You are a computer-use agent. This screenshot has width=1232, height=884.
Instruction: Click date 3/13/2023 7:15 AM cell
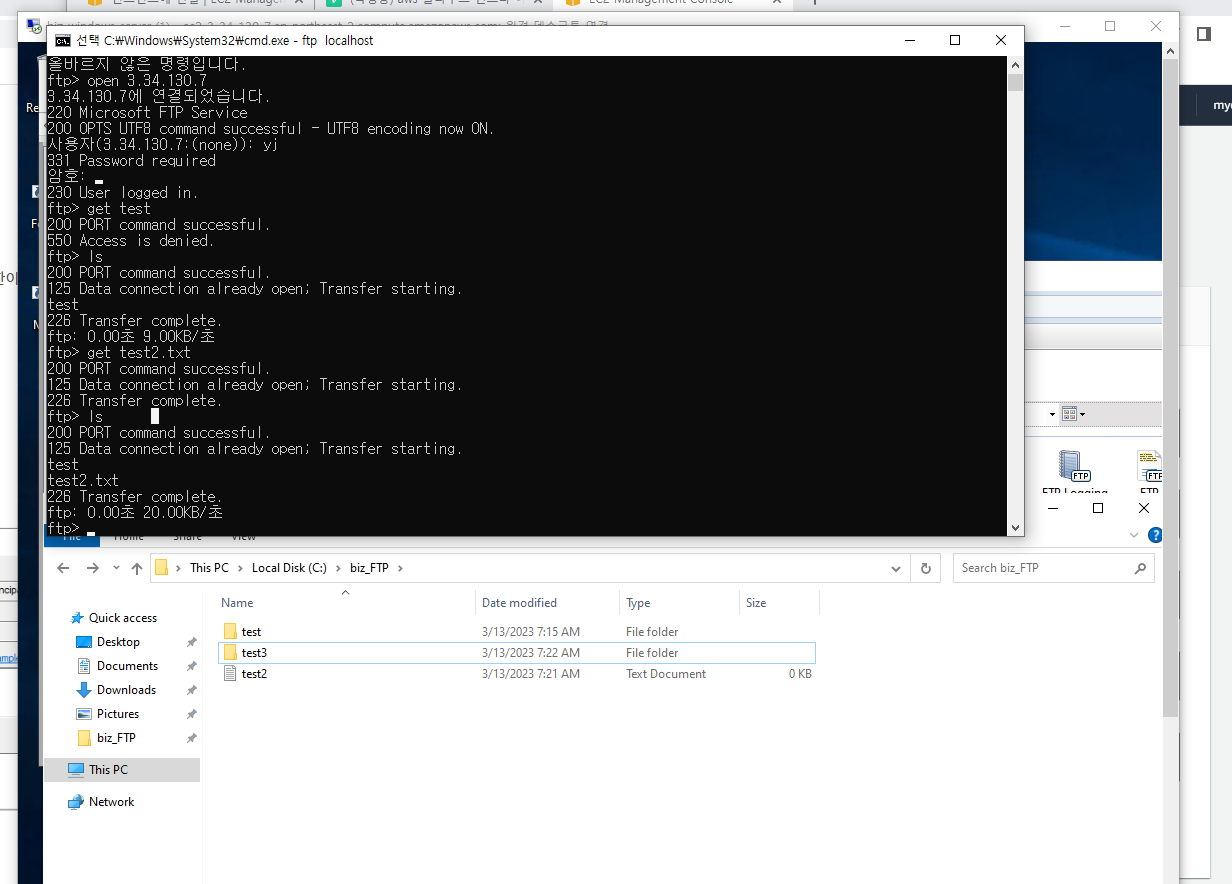531,632
